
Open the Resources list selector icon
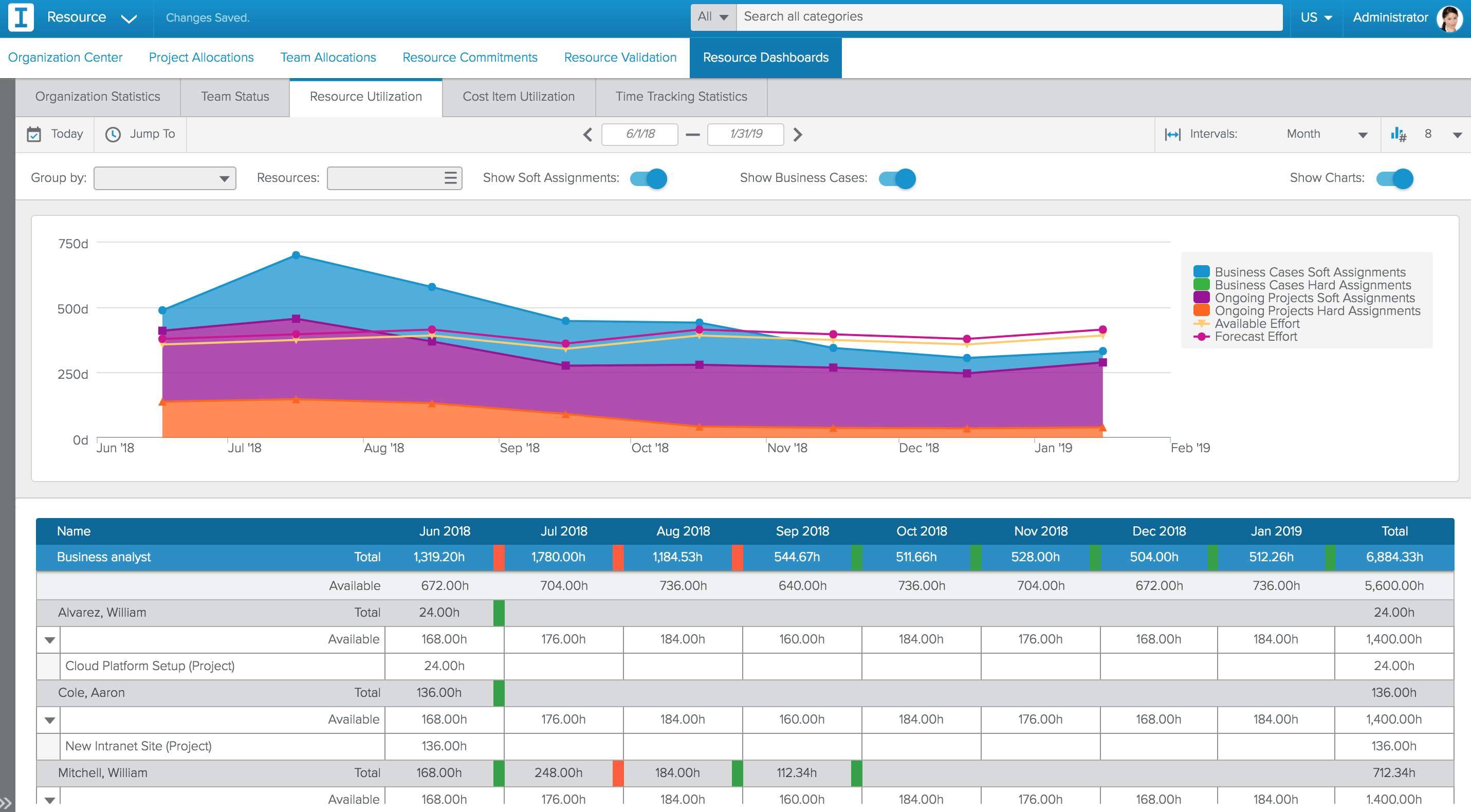click(449, 178)
